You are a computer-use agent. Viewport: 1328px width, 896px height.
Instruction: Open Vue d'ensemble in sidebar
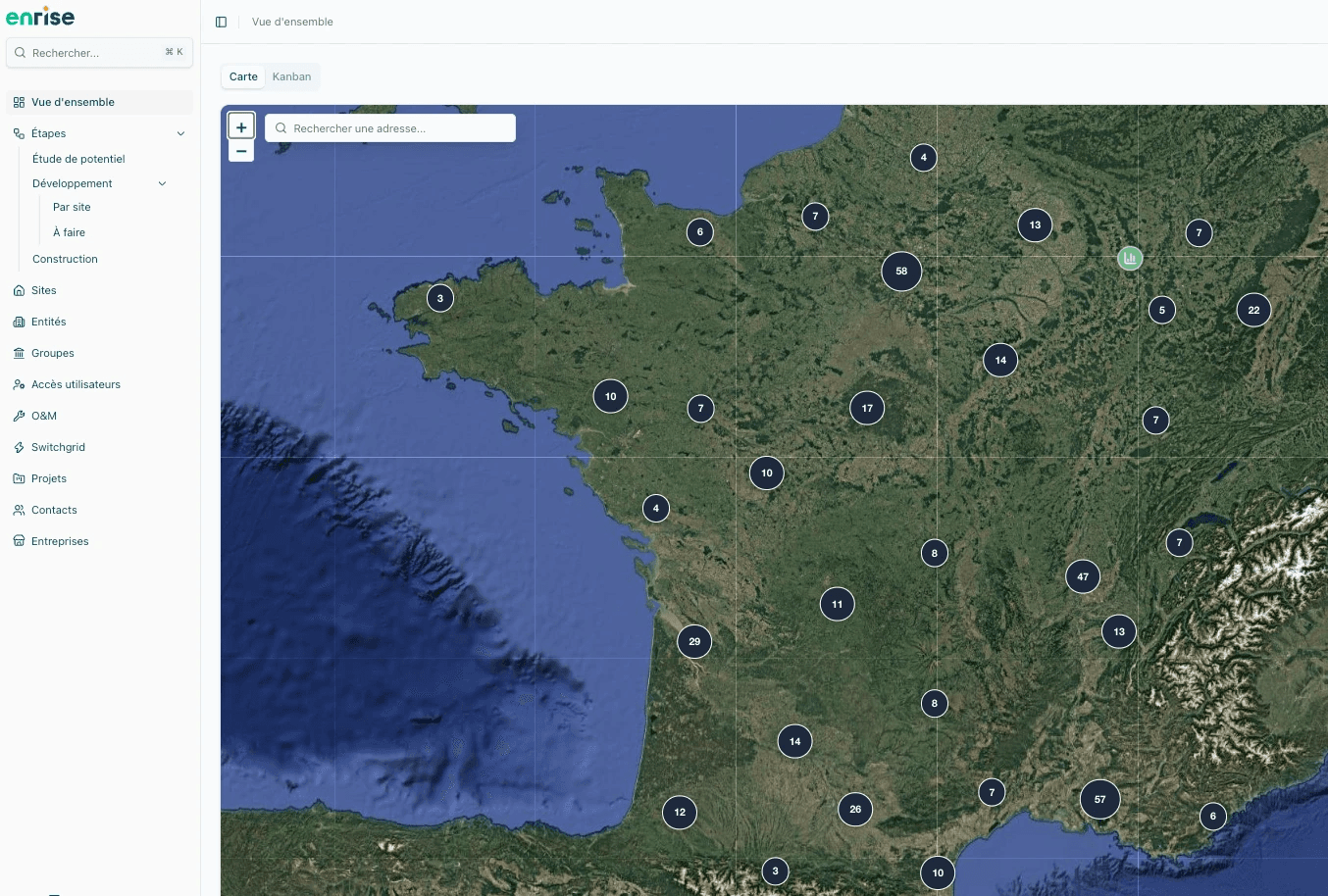click(100, 102)
